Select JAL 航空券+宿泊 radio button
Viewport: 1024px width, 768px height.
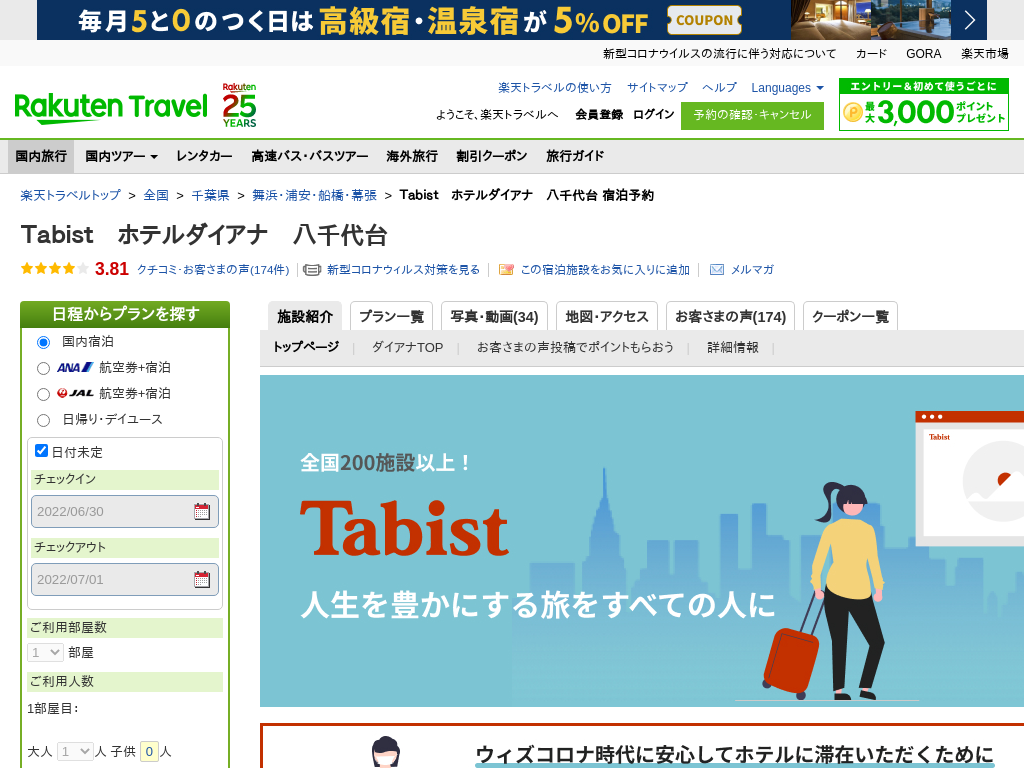(x=43, y=394)
